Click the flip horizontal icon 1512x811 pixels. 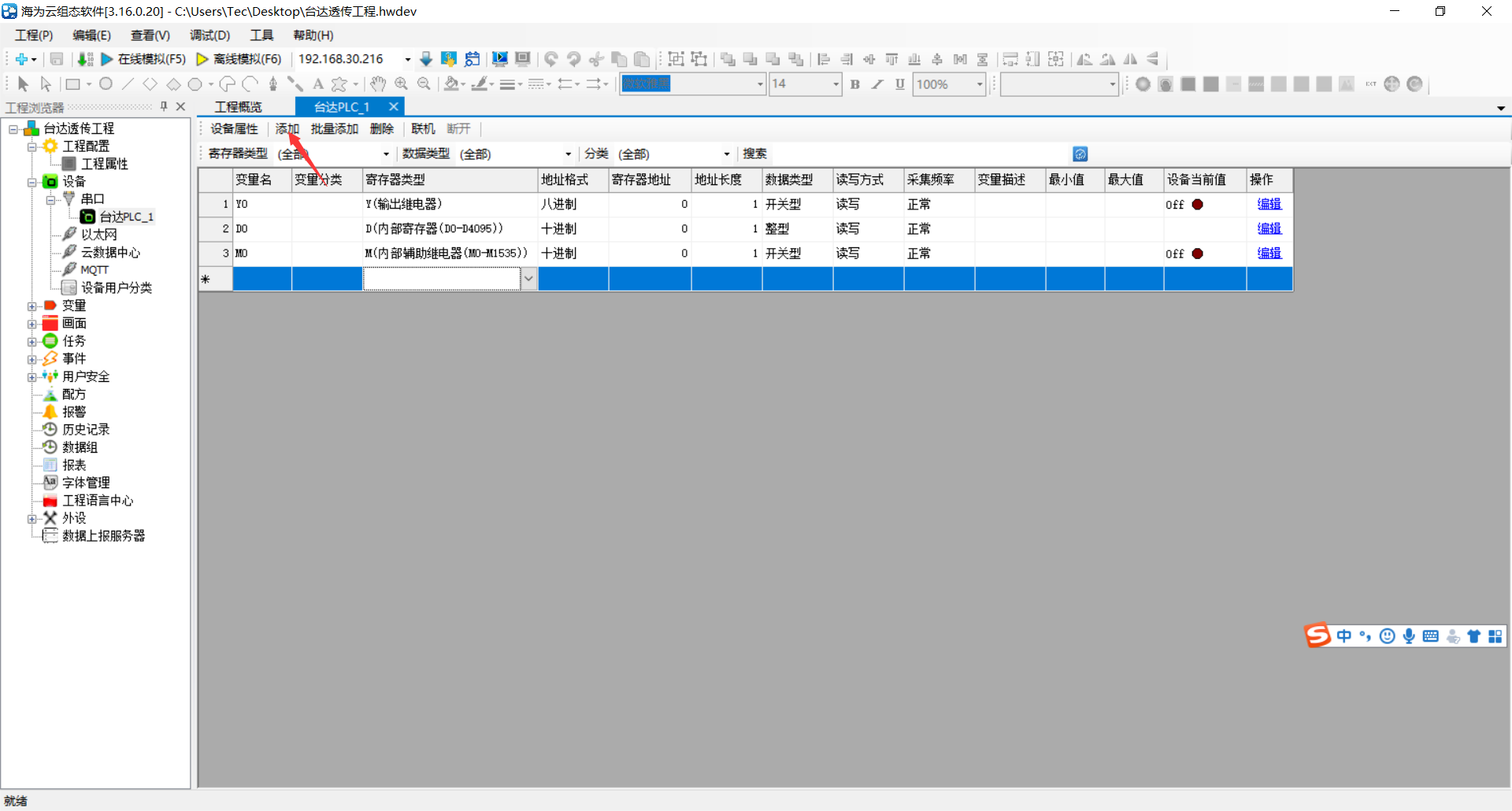click(x=1131, y=59)
